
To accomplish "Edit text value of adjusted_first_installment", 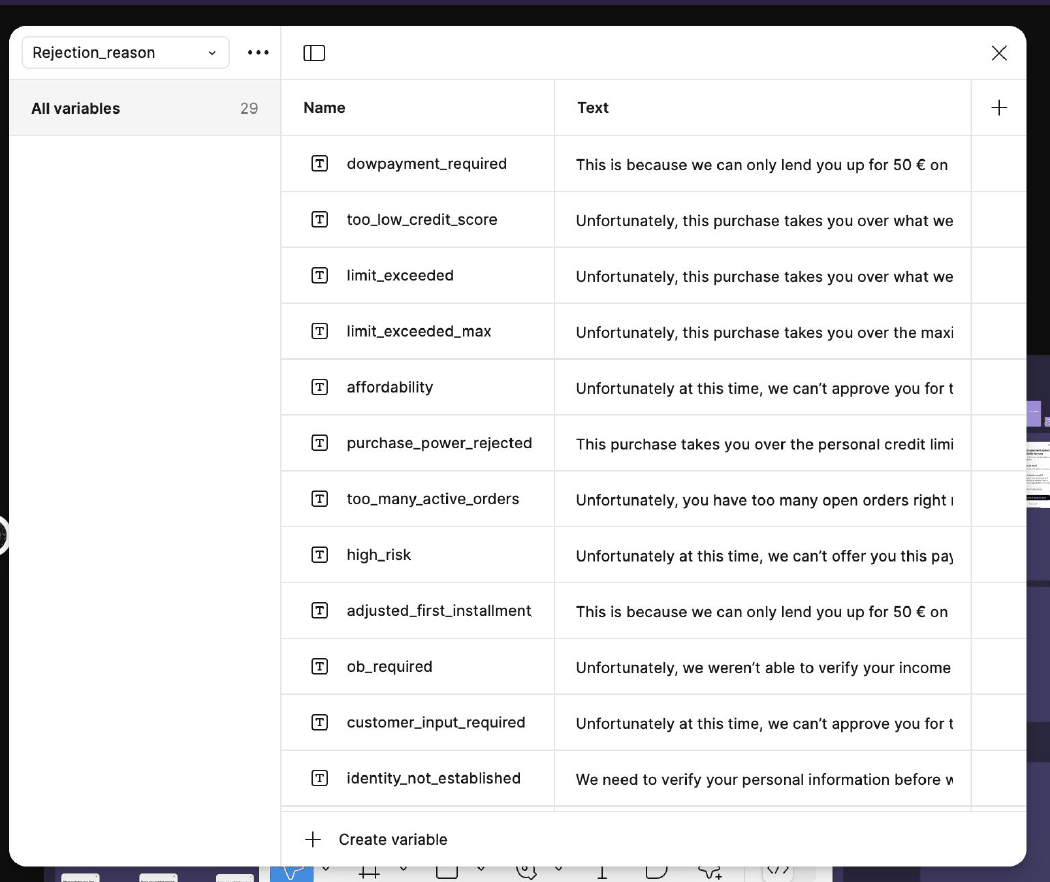I will (763, 611).
